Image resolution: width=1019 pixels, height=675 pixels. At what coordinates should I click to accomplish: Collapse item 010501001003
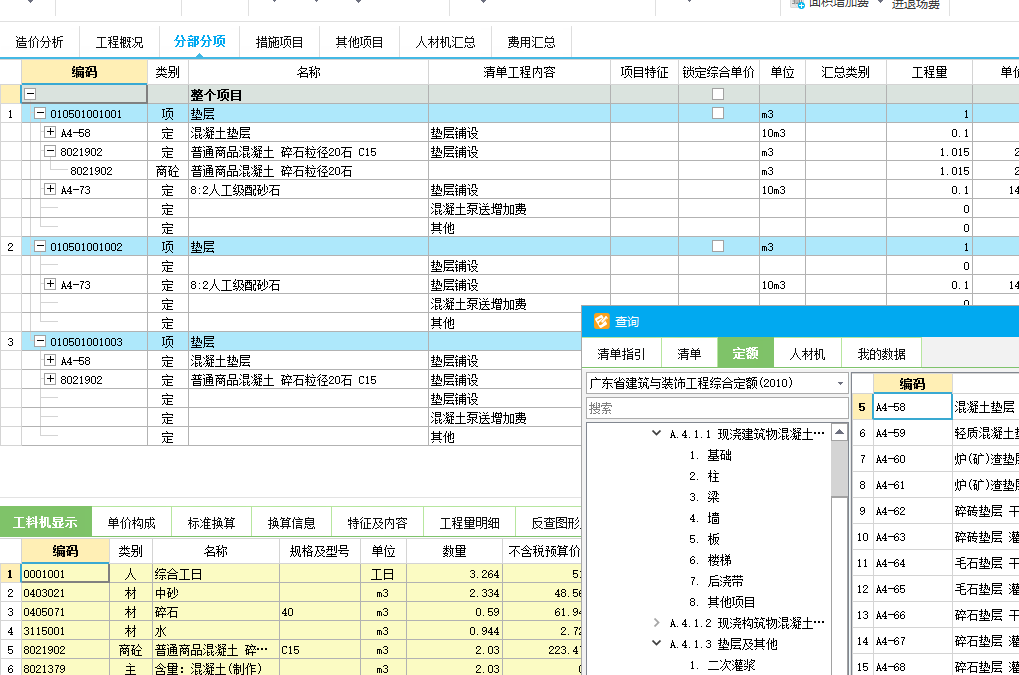pos(40,341)
